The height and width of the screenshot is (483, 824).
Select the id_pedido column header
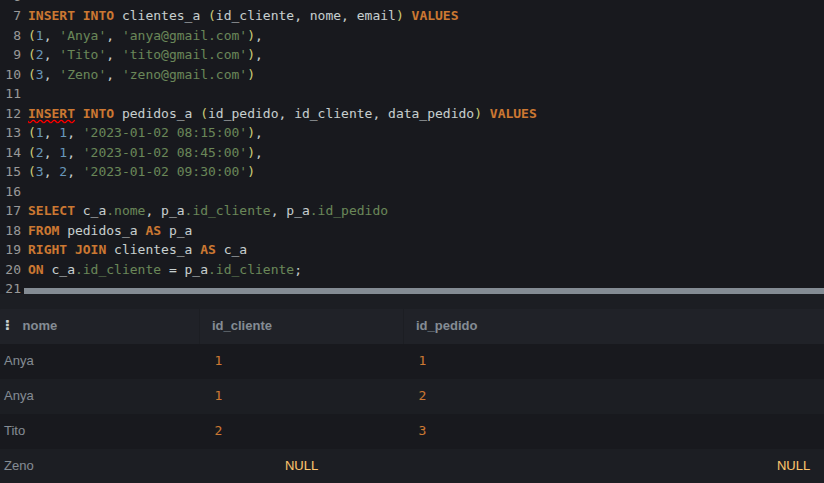pos(446,326)
